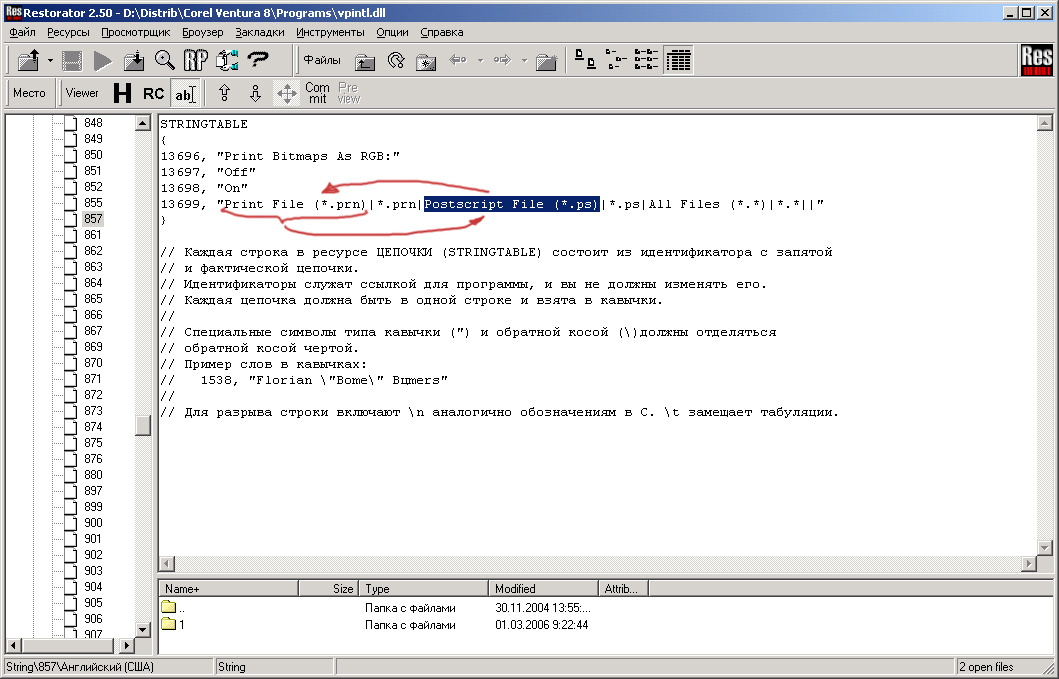Click the Extract resource download icon
This screenshot has width=1059, height=679.
point(134,60)
